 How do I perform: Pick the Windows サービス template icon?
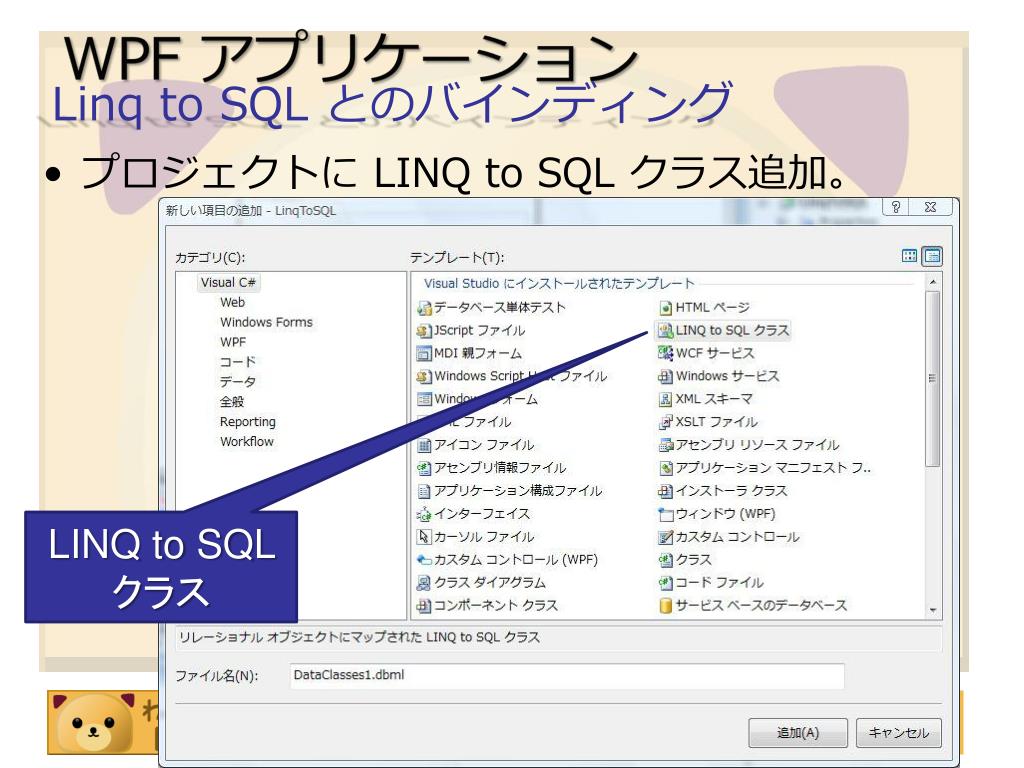click(665, 376)
